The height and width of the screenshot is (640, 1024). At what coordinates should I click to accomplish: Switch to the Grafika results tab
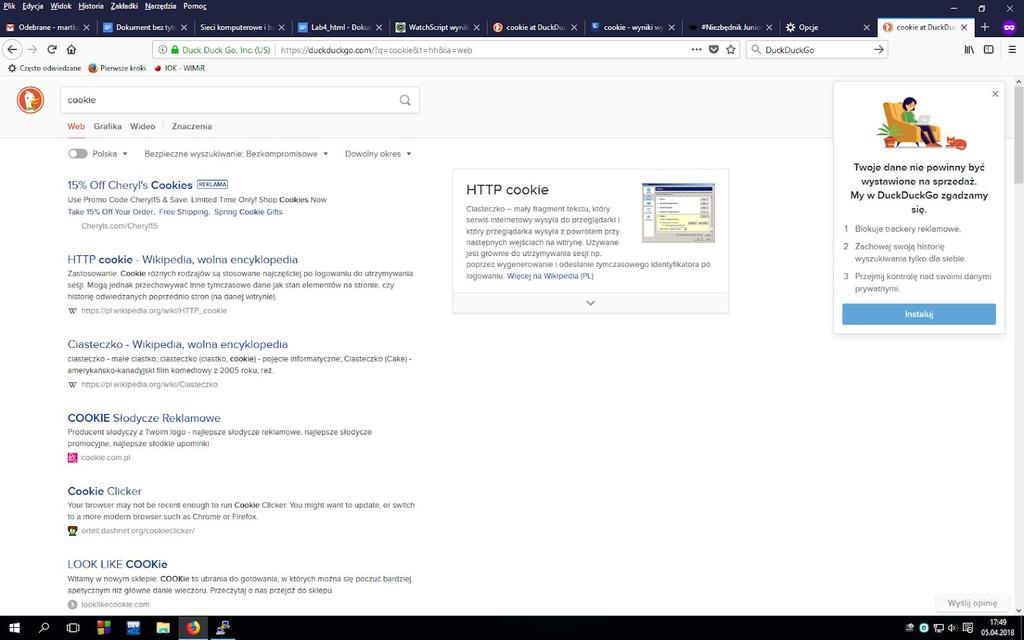[107, 126]
